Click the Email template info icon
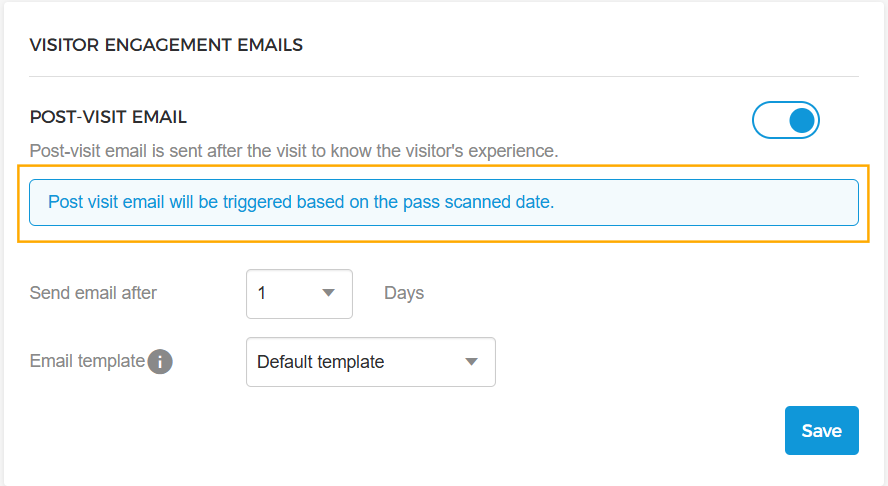Screen dimensions: 888x486 pyautogui.click(x=160, y=361)
